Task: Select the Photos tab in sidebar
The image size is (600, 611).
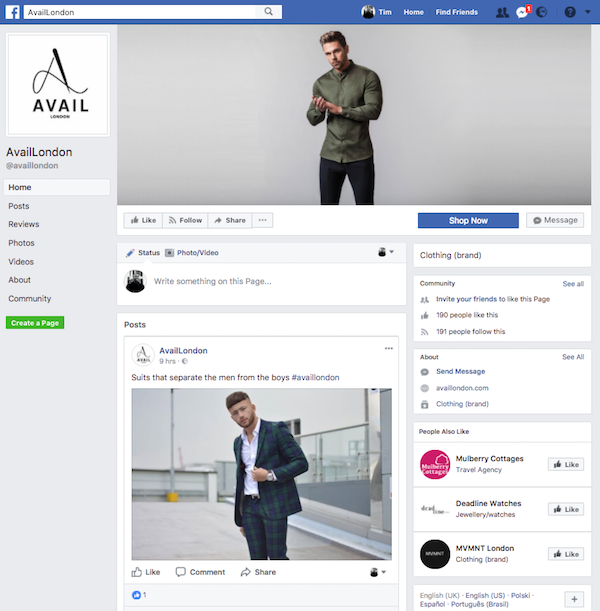Action: pos(21,243)
